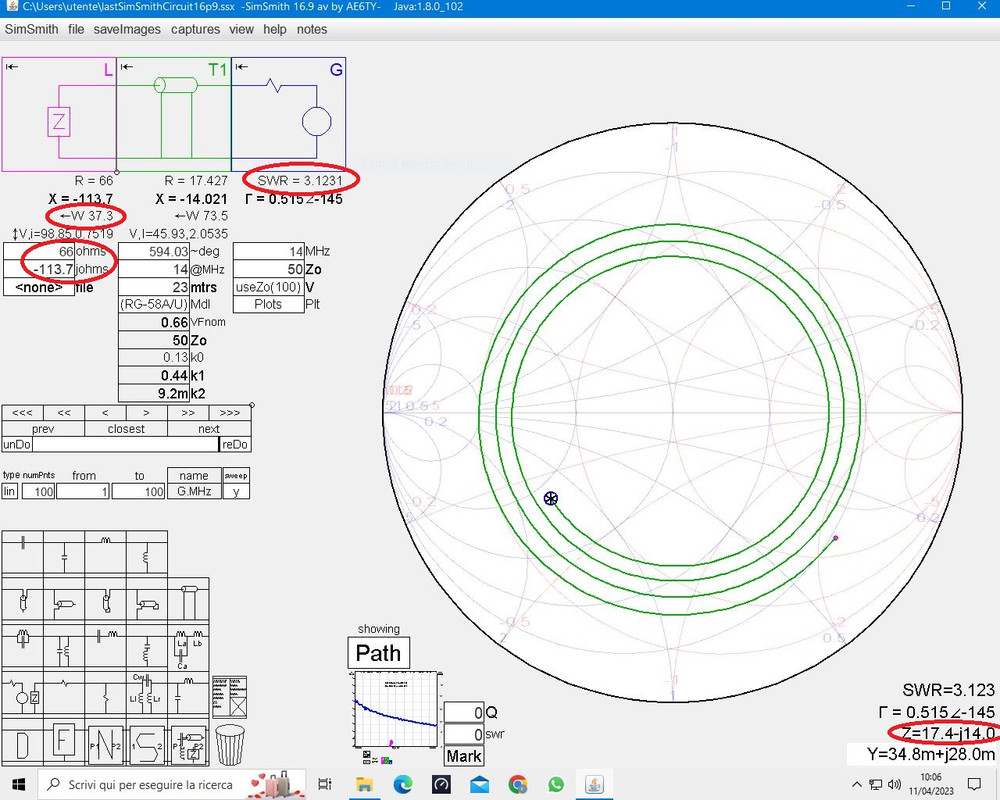Choose the series resistor component
The height and width of the screenshot is (800, 1000).
pos(64,693)
